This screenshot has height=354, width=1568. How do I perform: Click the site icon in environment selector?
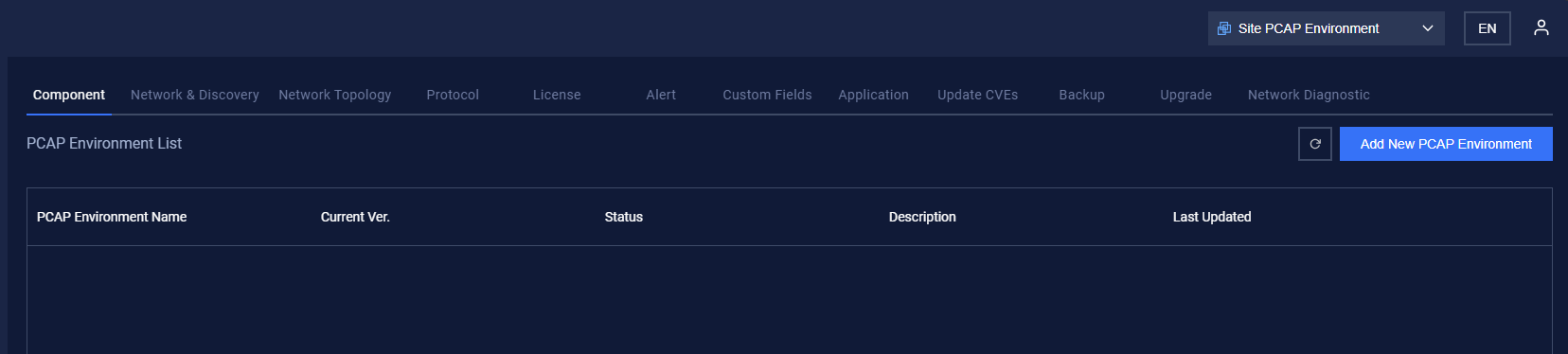click(1224, 28)
